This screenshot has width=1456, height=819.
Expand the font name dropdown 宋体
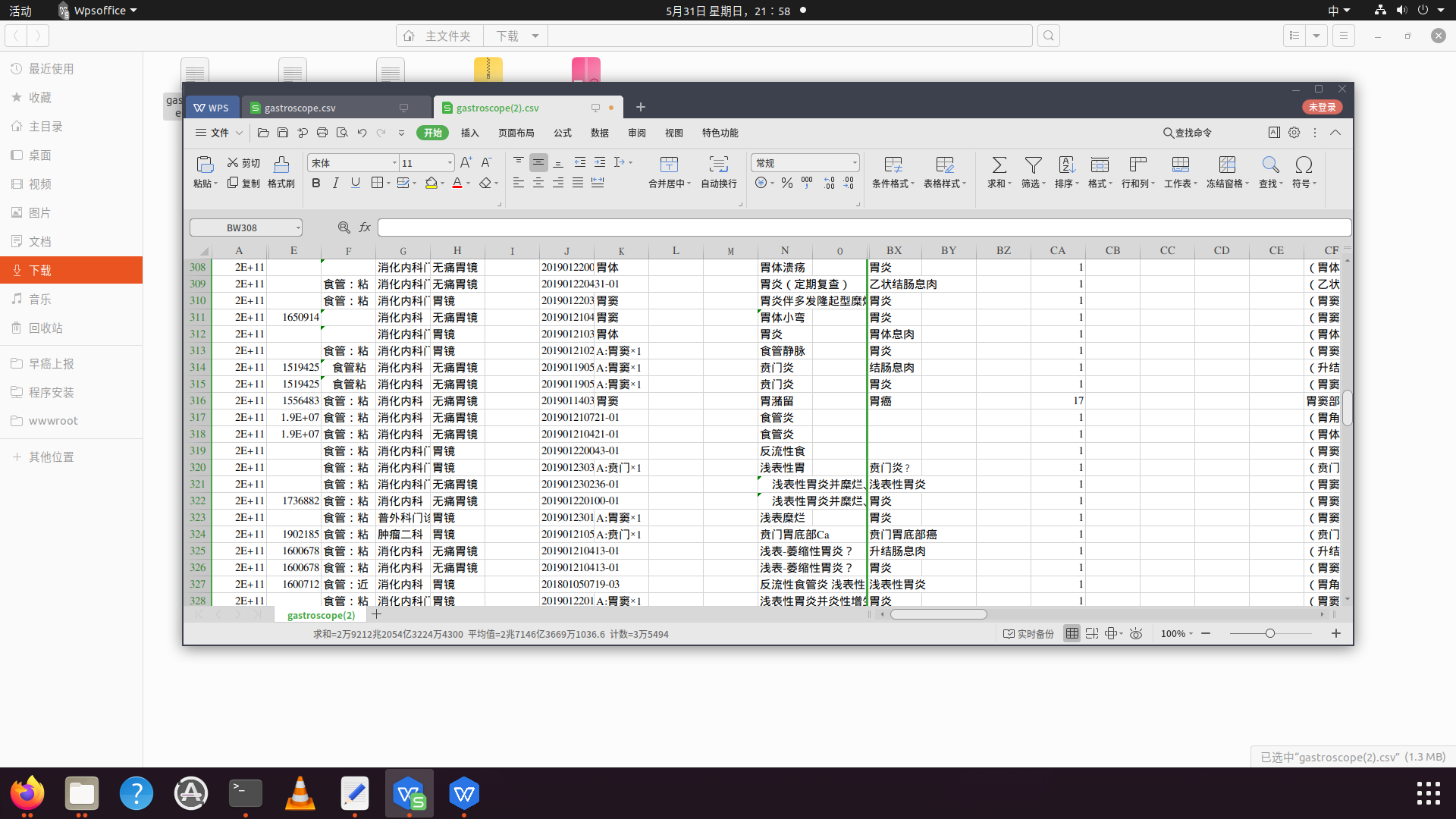(x=394, y=162)
